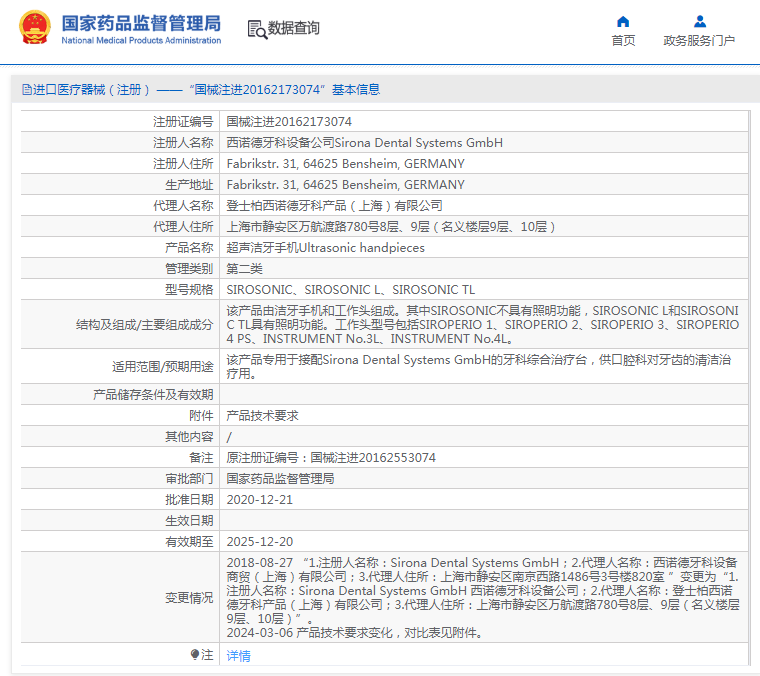Open the 数据查询 search icon
Image resolution: width=760 pixels, height=676 pixels.
pyautogui.click(x=257, y=29)
